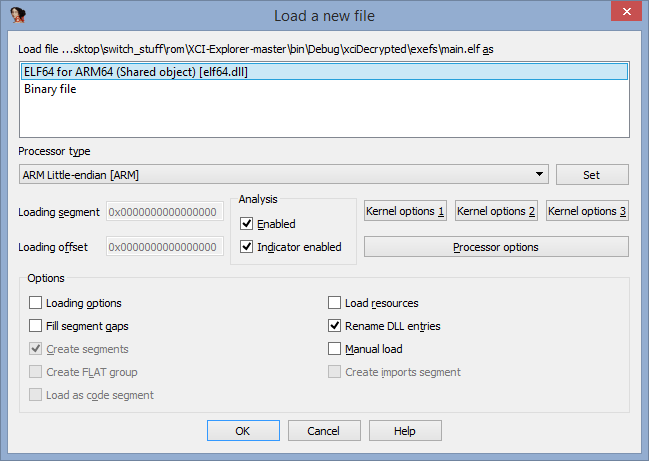Open Kernel options 2
The width and height of the screenshot is (649, 461).
tap(496, 211)
